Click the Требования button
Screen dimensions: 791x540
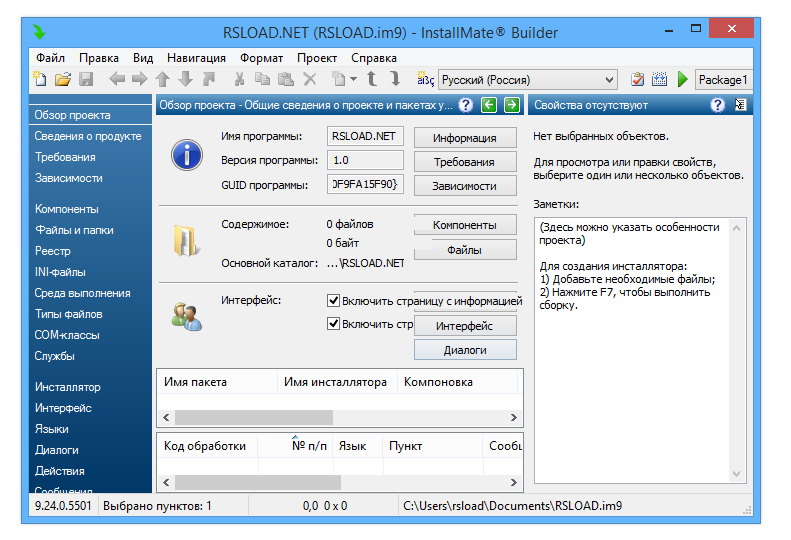pos(465,162)
